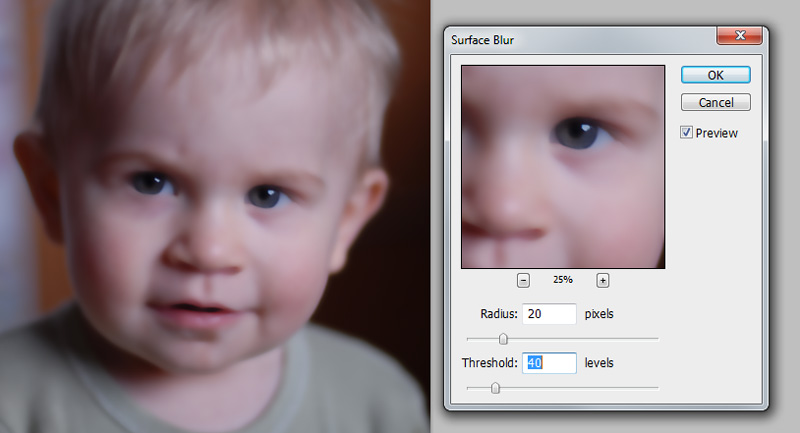The width and height of the screenshot is (800, 433).
Task: Toggle the Preview checkbox
Action: (x=687, y=132)
